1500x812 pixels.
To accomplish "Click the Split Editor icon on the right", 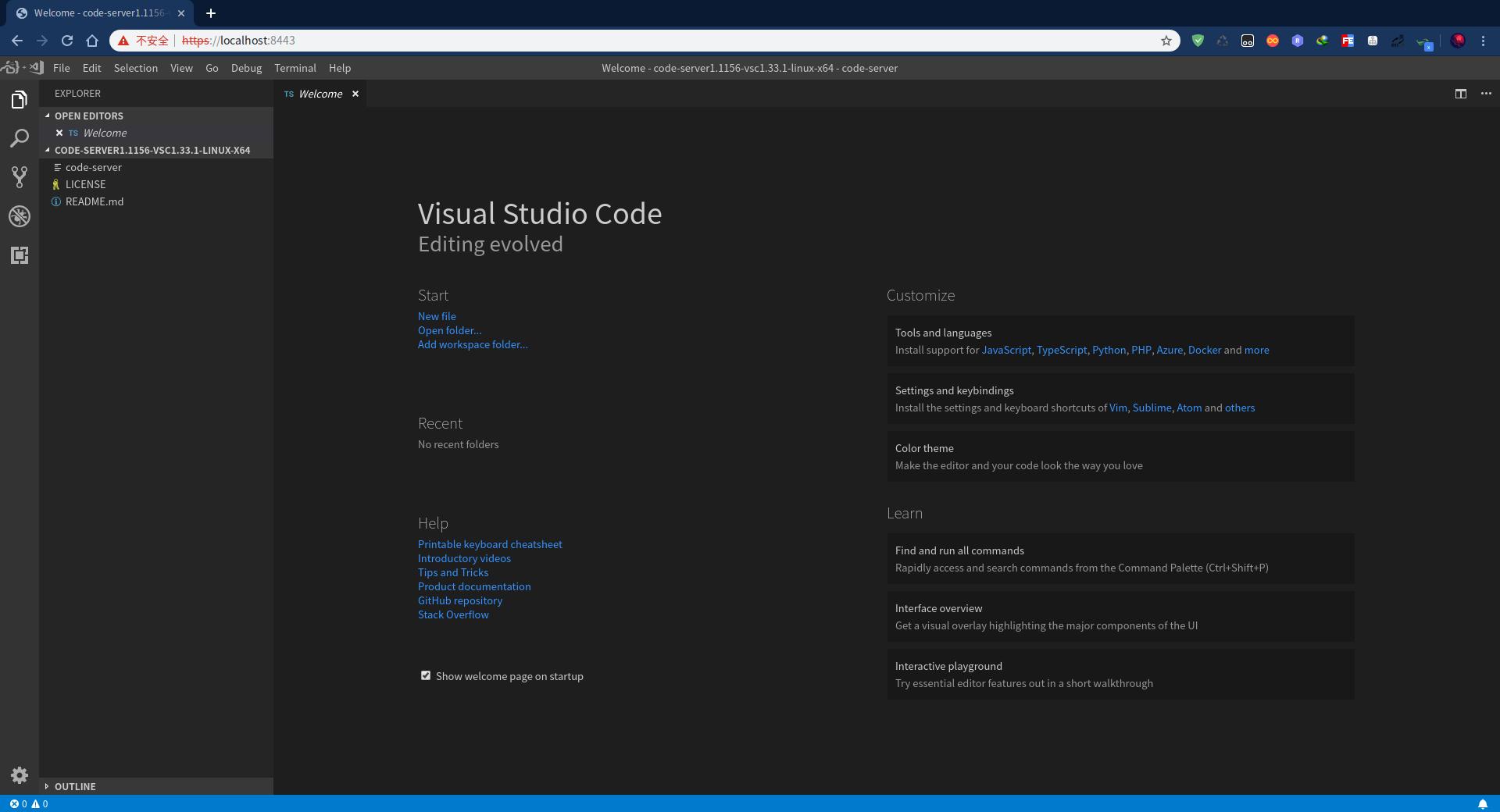I will 1460,94.
